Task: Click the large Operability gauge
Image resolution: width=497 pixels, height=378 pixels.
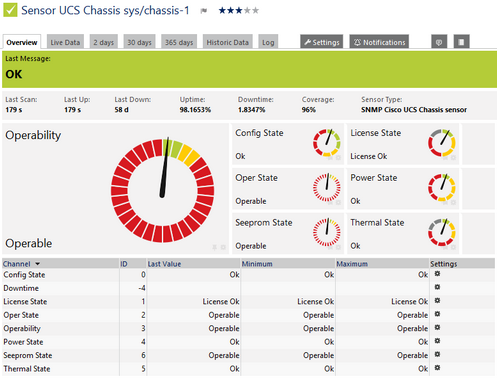Action: [163, 190]
